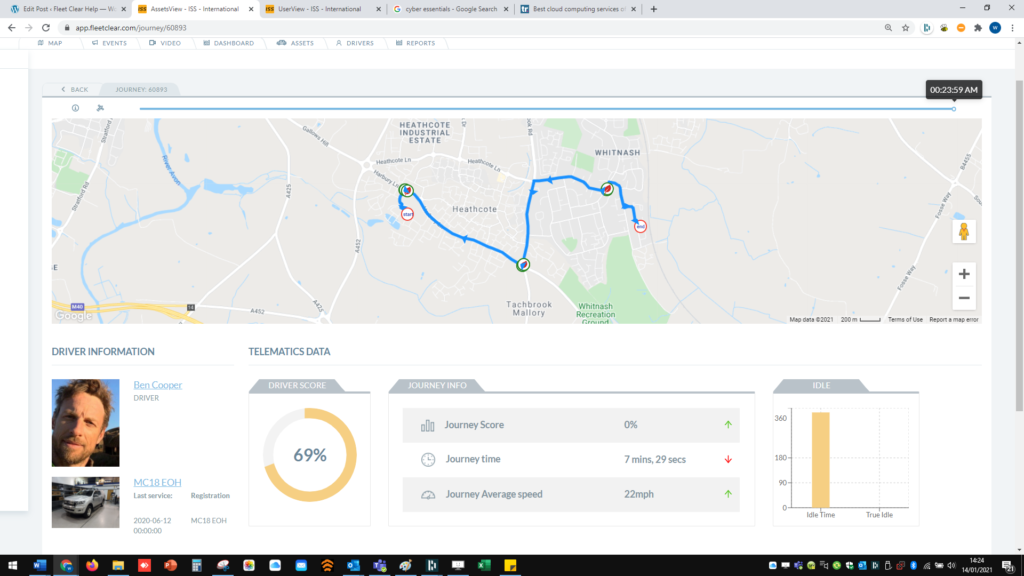Open Firefox from the taskbar
The height and width of the screenshot is (576, 1024).
pyautogui.click(x=92, y=566)
